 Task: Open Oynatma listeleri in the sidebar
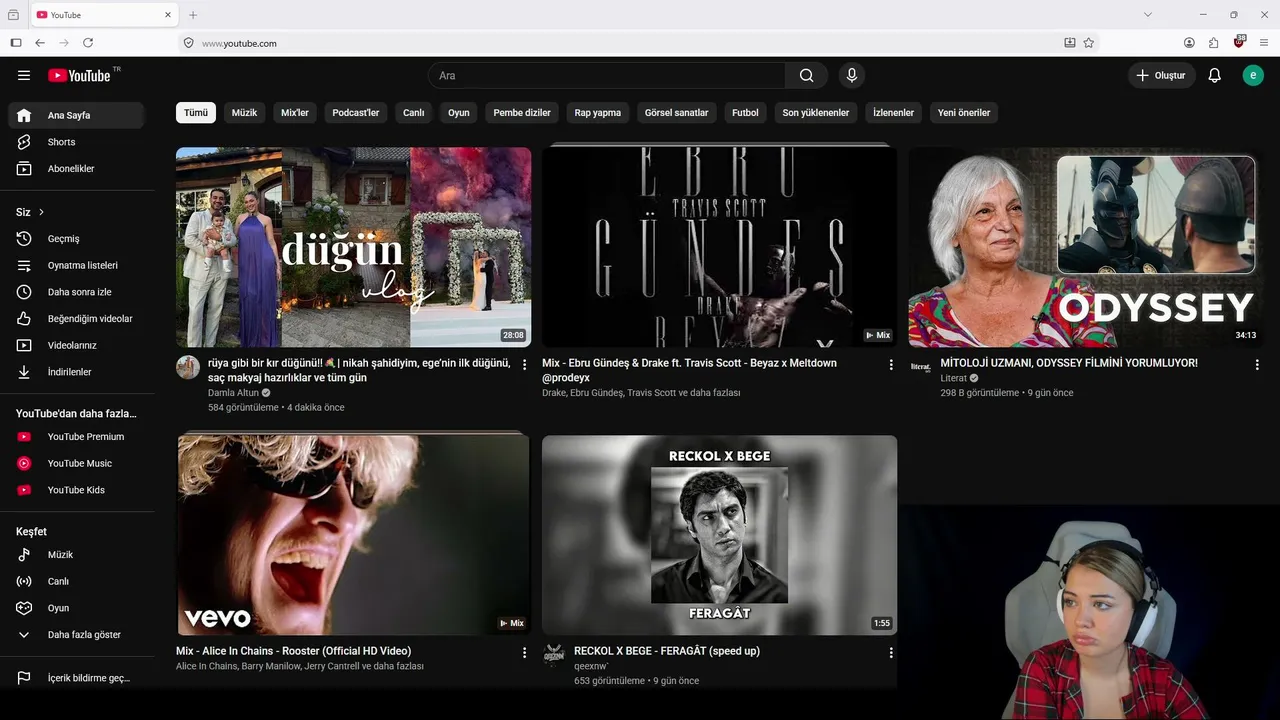coord(78,266)
